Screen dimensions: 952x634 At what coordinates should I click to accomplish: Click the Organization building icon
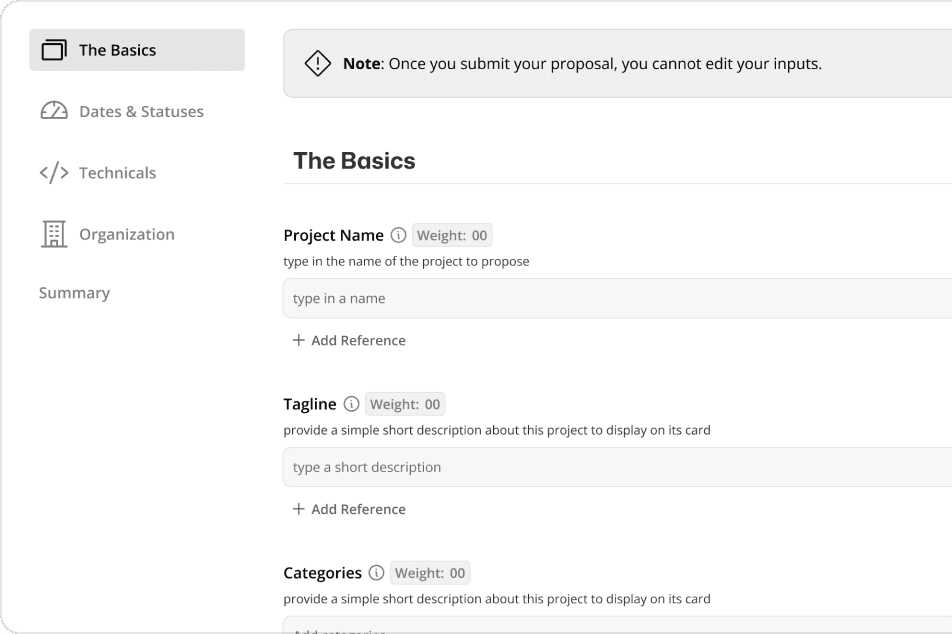point(54,234)
